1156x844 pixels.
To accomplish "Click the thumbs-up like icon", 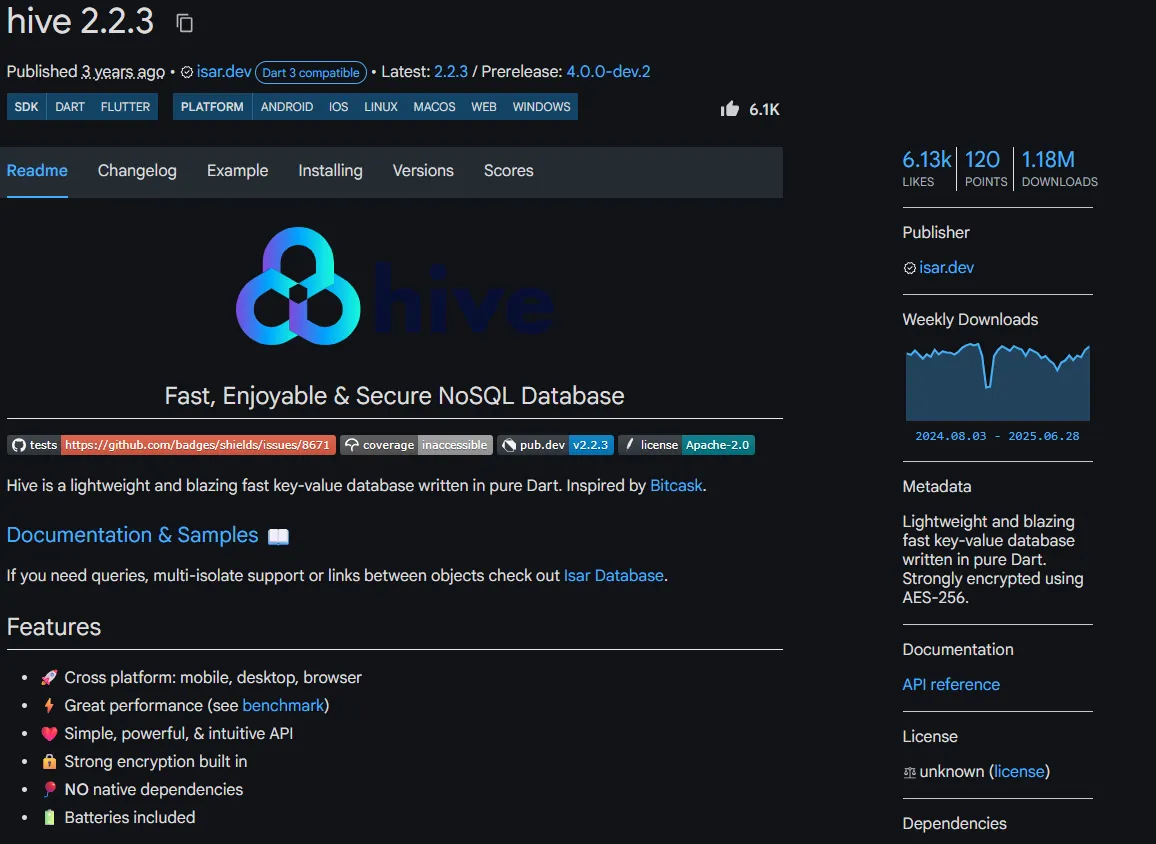I will tap(730, 109).
